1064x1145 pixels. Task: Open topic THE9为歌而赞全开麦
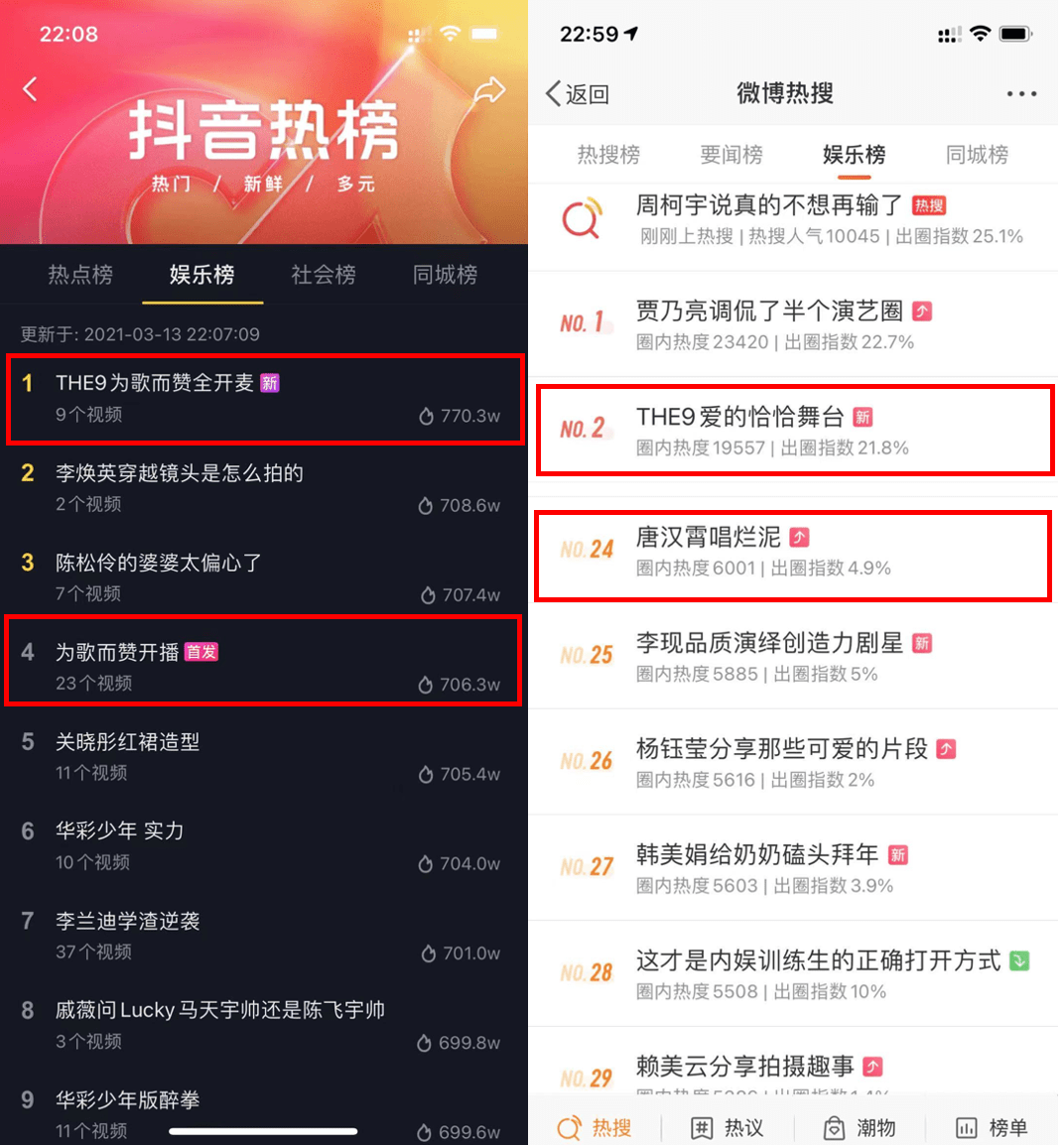coord(265,400)
